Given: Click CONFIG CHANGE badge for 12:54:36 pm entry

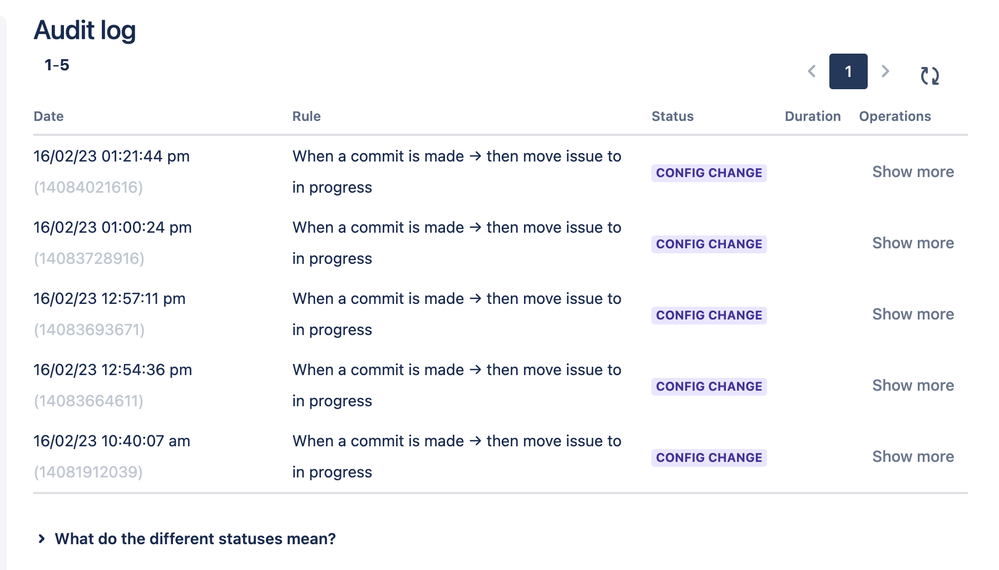Looking at the screenshot, I should click(708, 387).
